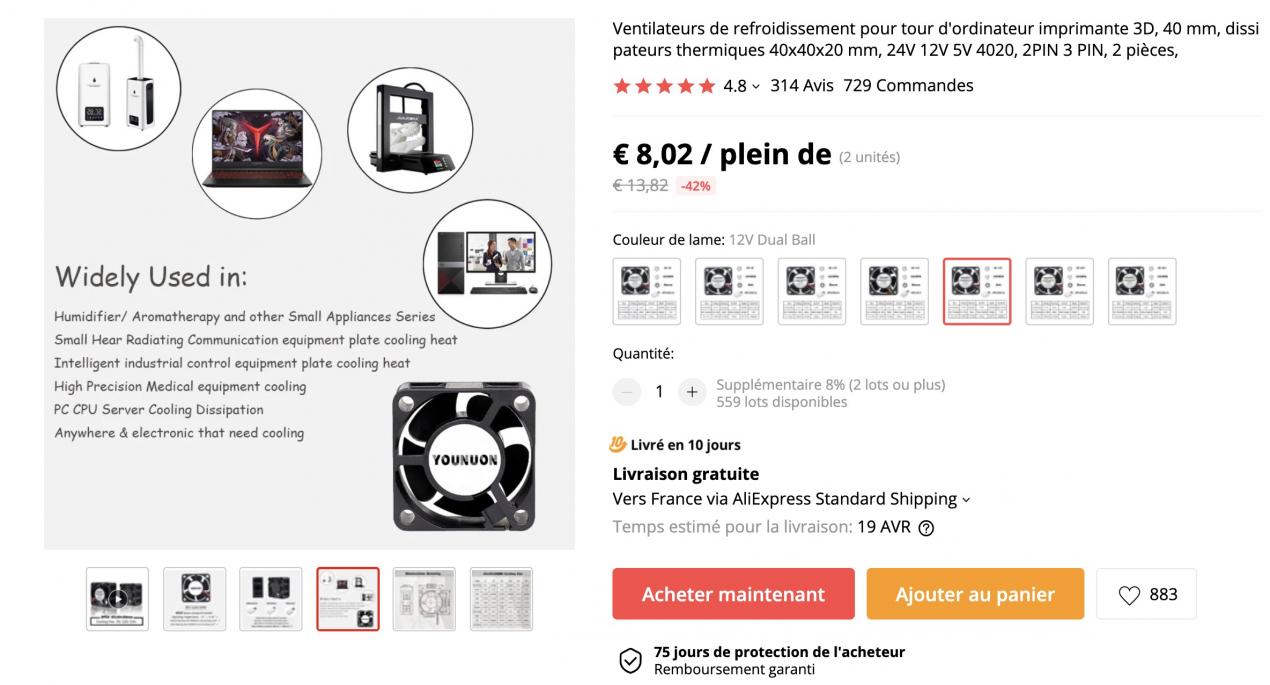Click the quantity input field showing 1
This screenshot has width=1270, height=685.
(x=659, y=392)
